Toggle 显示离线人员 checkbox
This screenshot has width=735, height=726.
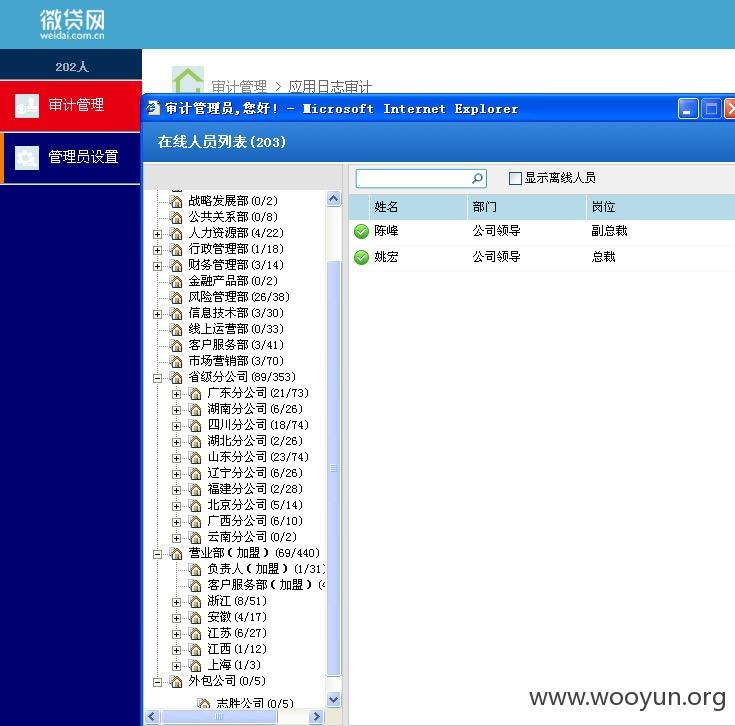pos(515,179)
